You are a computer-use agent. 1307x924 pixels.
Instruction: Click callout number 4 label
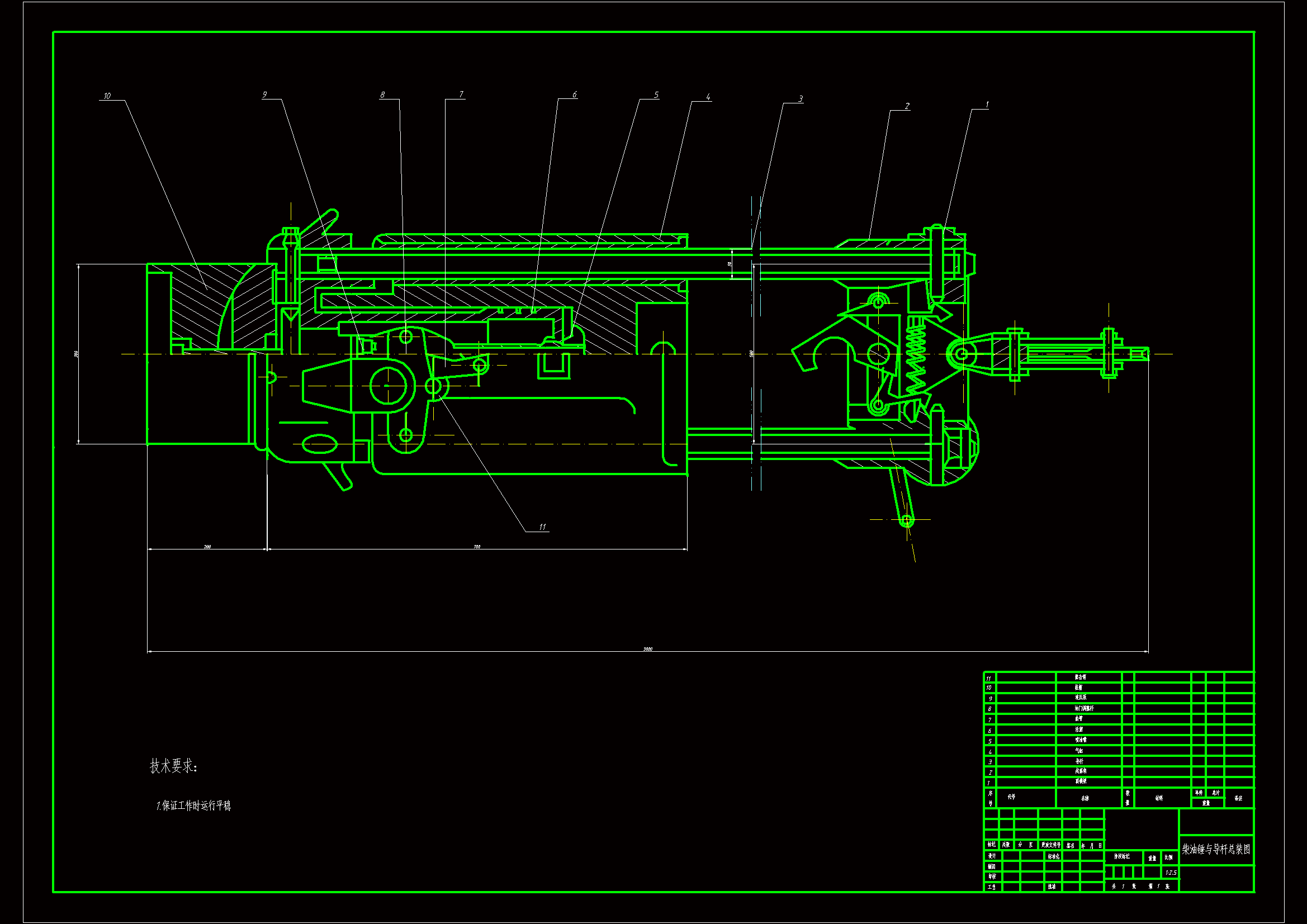[x=708, y=97]
